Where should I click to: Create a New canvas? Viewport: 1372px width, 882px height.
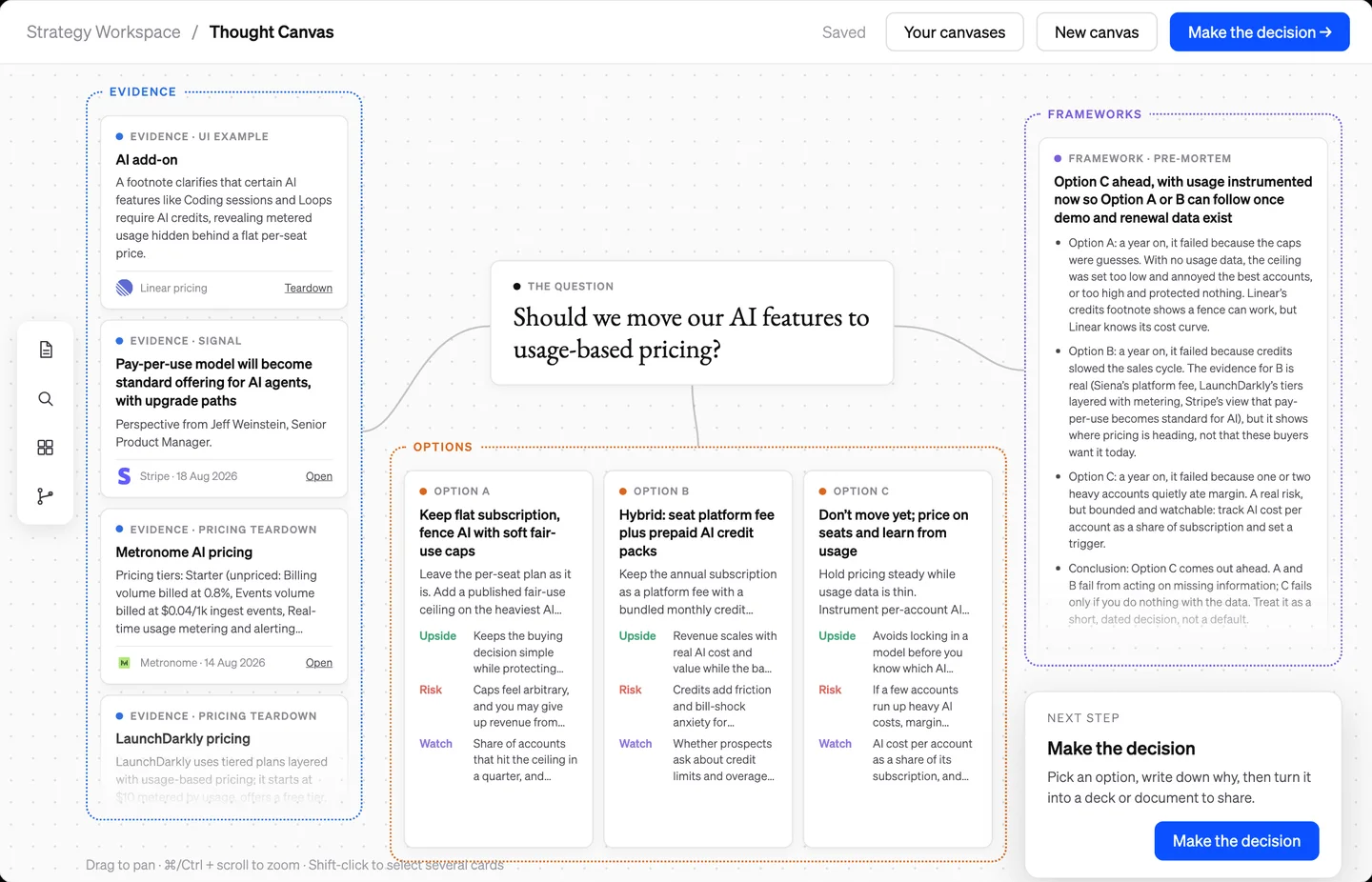[x=1097, y=32]
